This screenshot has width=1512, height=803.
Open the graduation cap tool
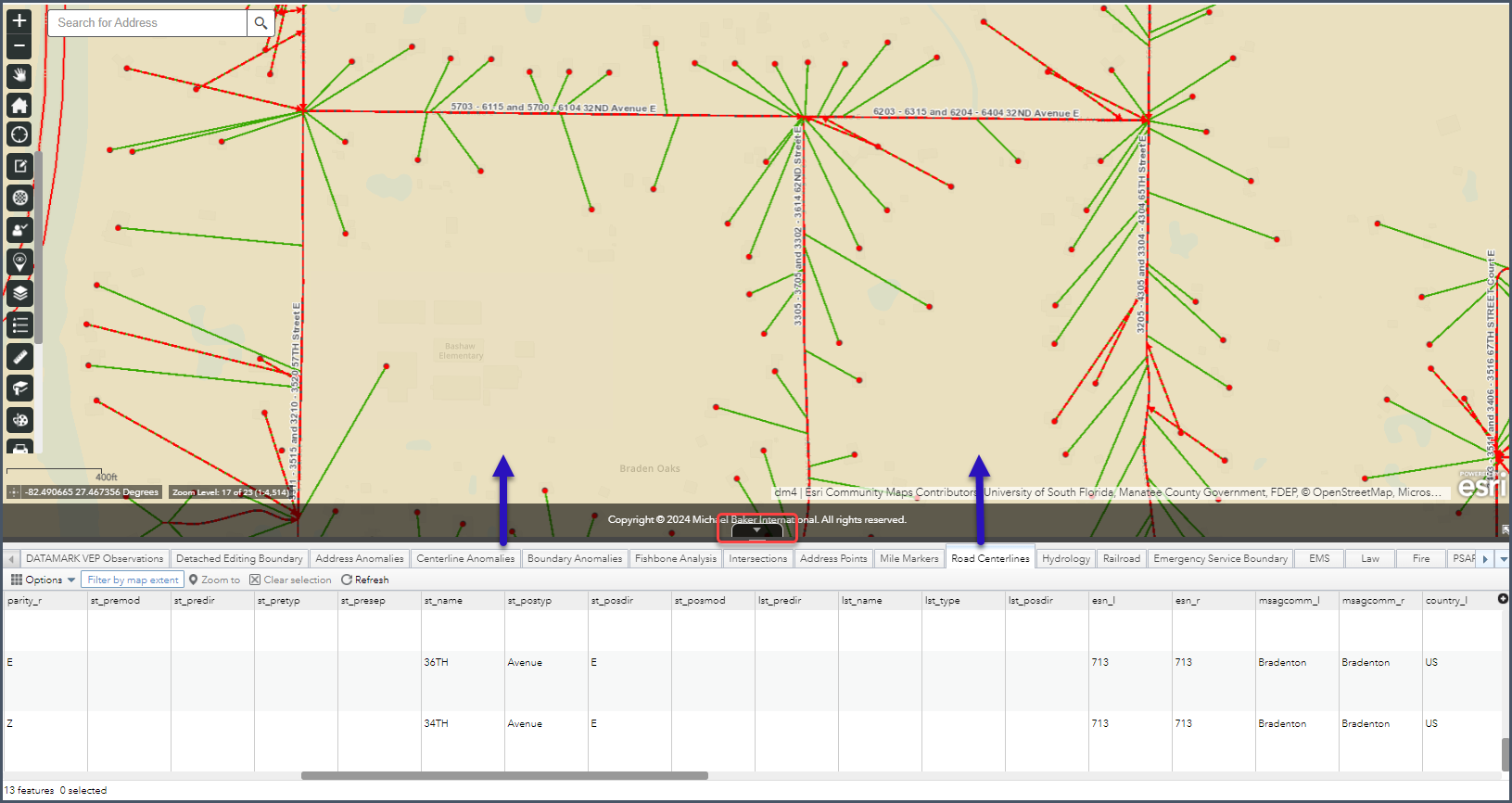pos(19,389)
